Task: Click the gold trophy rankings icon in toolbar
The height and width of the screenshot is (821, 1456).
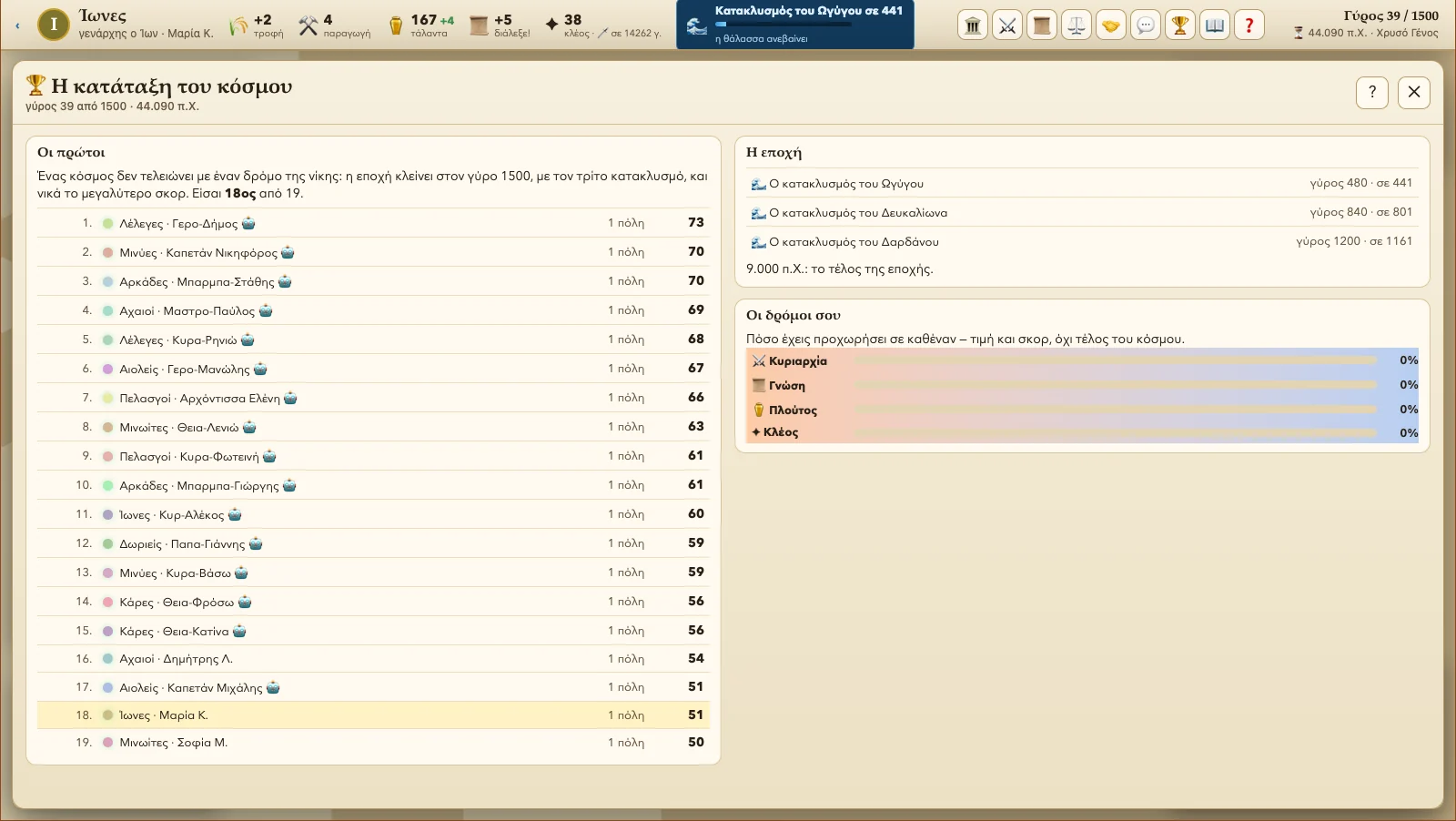Action: pyautogui.click(x=1180, y=25)
